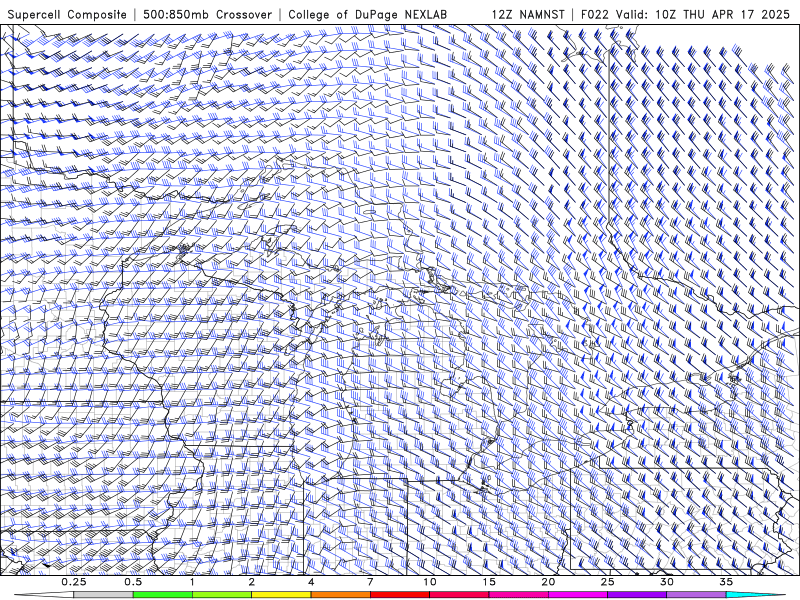Select the yellow-green color bar segment
The height and width of the screenshot is (600, 800).
(x=222, y=595)
